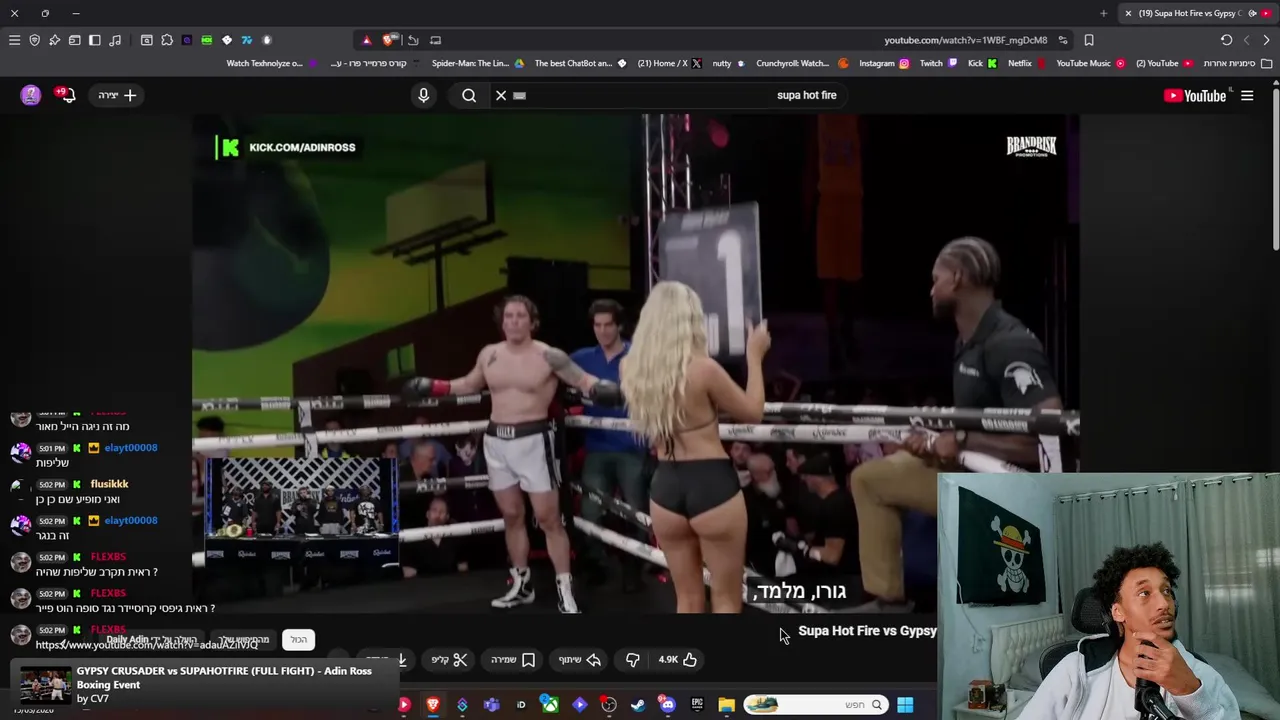Open the site settings icon in address bar

tap(1063, 40)
